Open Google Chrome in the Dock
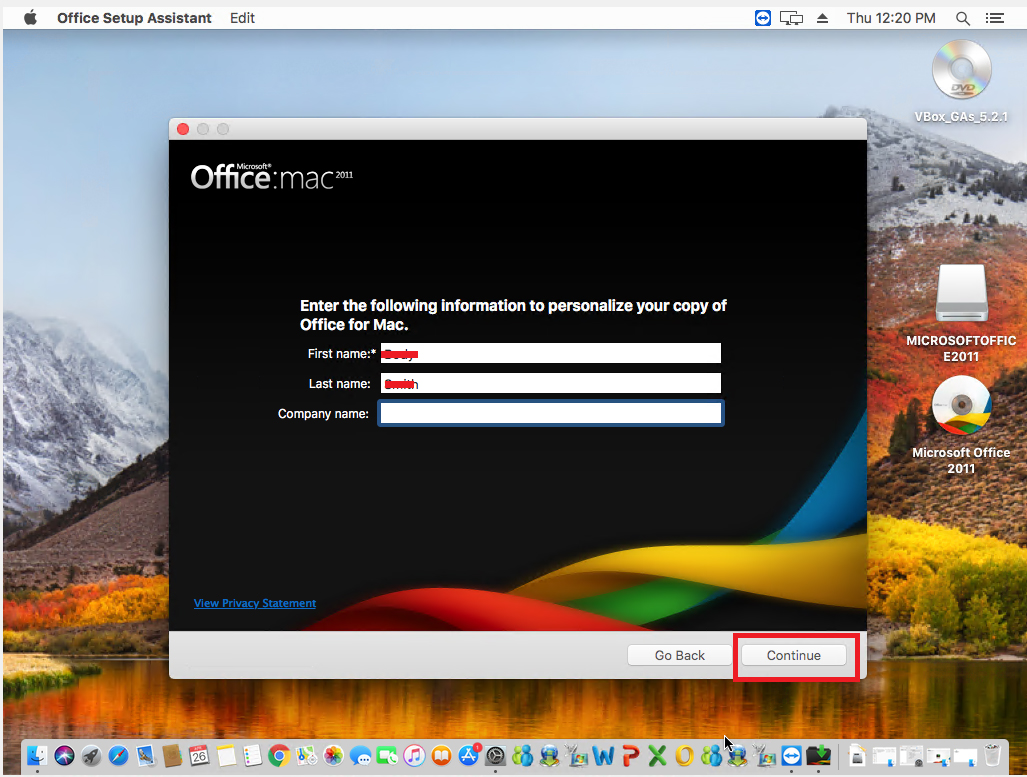The width and height of the screenshot is (1027, 777). (x=280, y=755)
